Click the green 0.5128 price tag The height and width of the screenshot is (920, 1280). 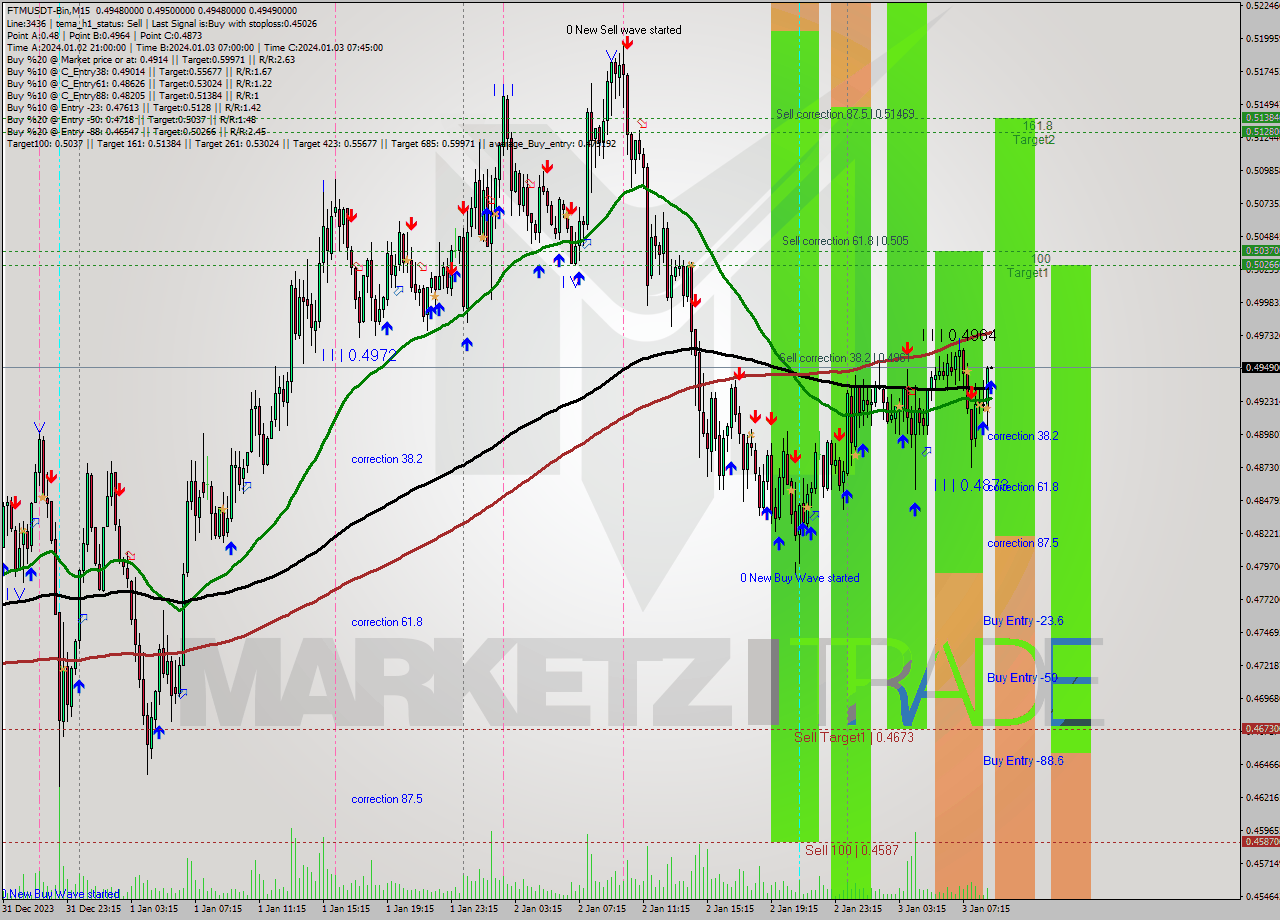(1260, 131)
